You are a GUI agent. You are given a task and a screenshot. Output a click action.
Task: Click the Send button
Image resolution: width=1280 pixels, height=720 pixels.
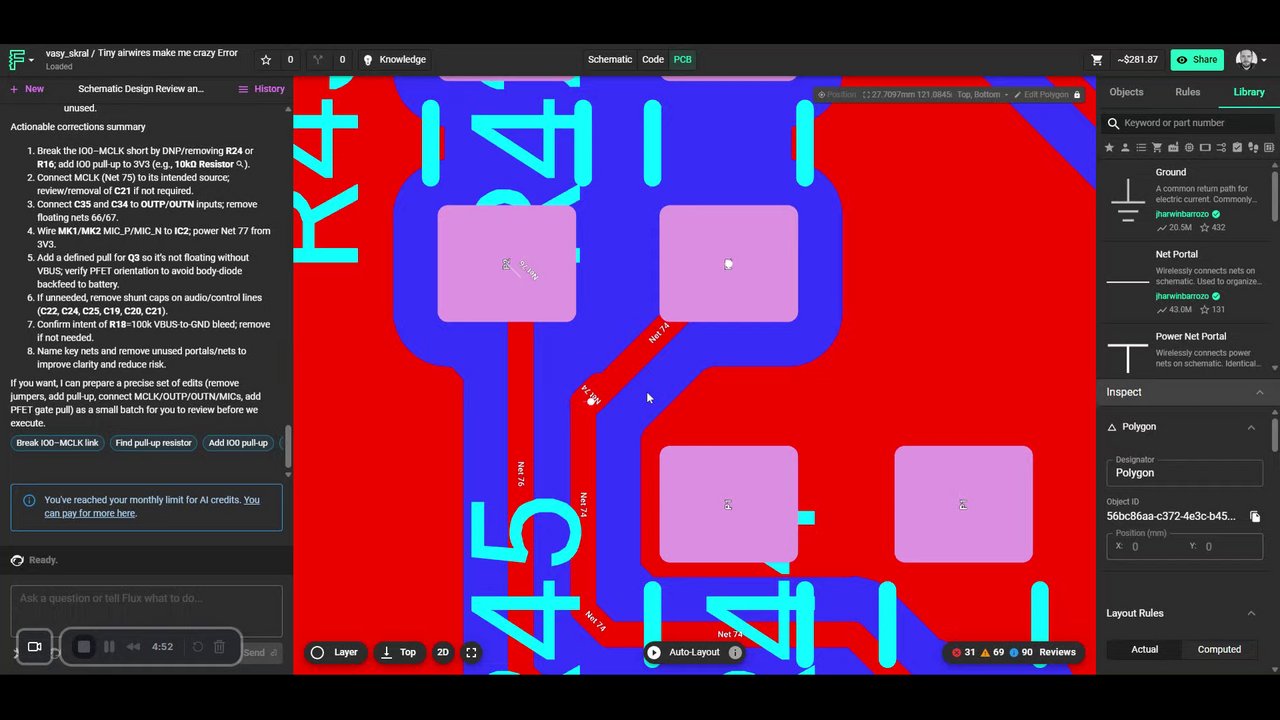[260, 653]
